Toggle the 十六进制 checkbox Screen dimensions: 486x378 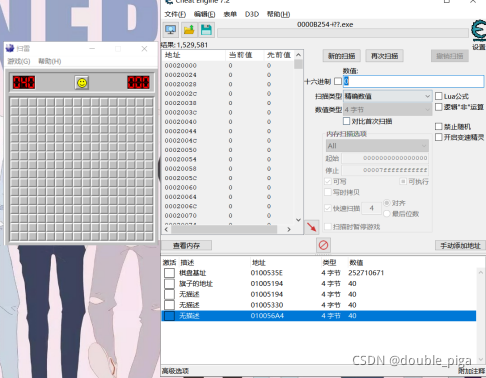pyautogui.click(x=338, y=81)
